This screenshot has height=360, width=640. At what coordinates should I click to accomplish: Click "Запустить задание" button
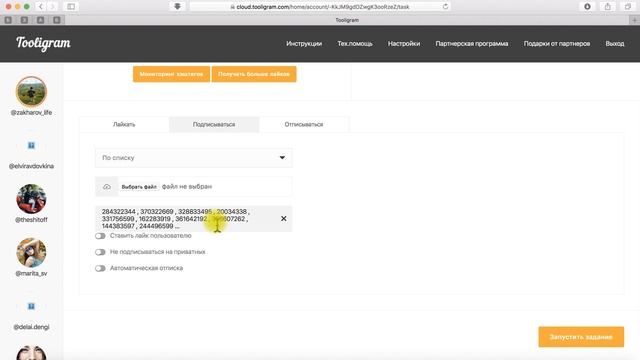(x=581, y=337)
